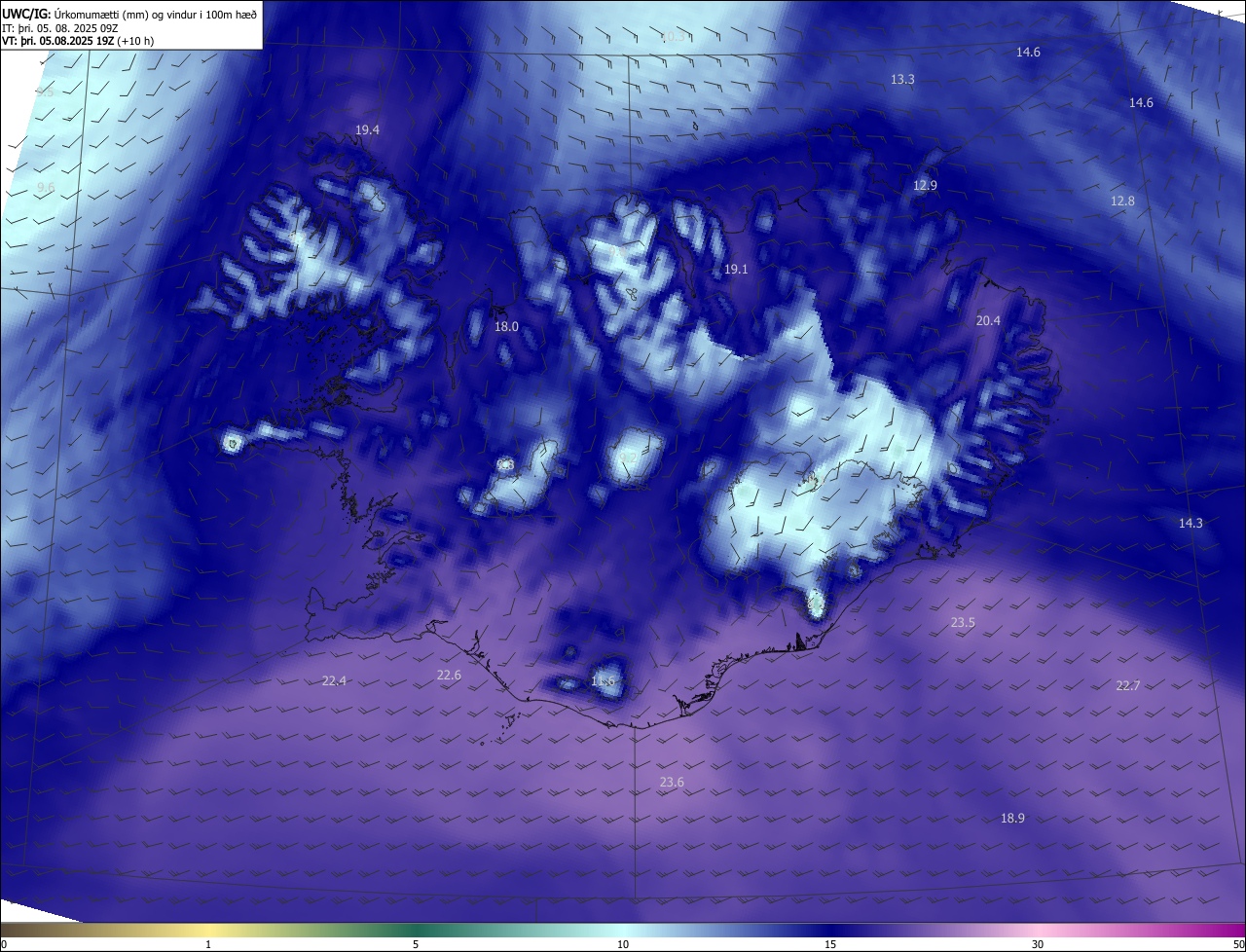Click the color scale tick label 15
Image resolution: width=1246 pixels, height=952 pixels.
(830, 944)
